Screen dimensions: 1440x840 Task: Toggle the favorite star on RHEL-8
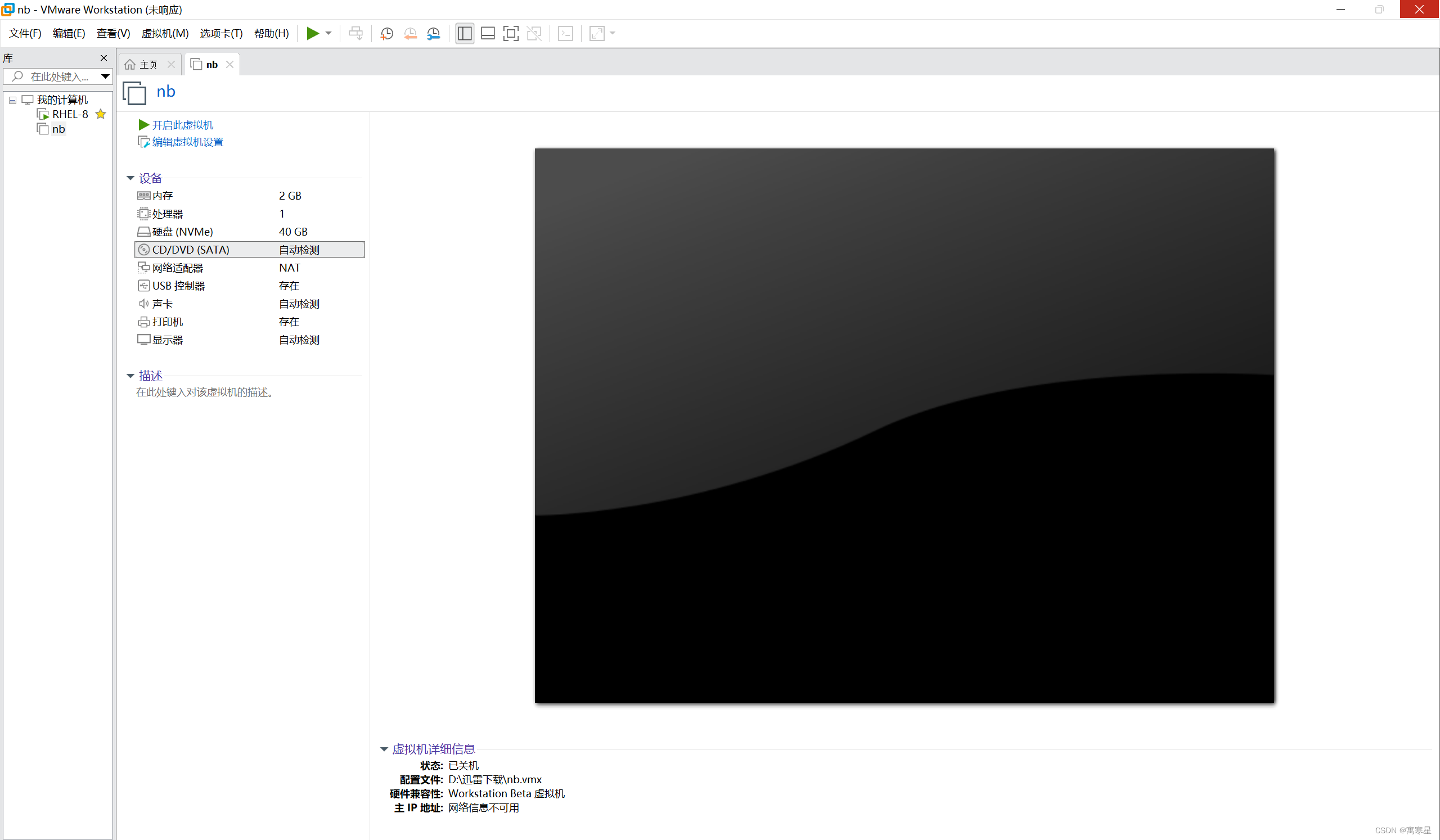(x=101, y=114)
